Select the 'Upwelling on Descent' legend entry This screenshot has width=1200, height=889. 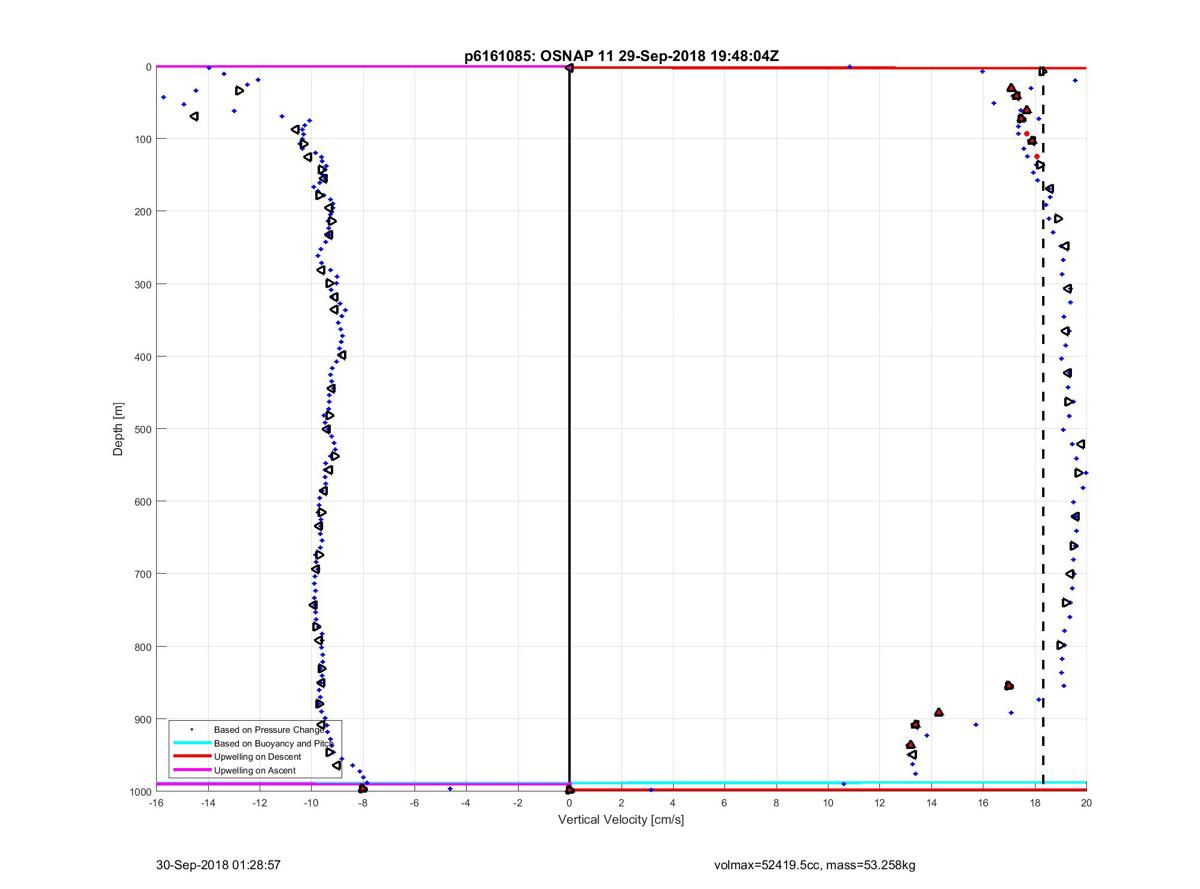[x=257, y=757]
